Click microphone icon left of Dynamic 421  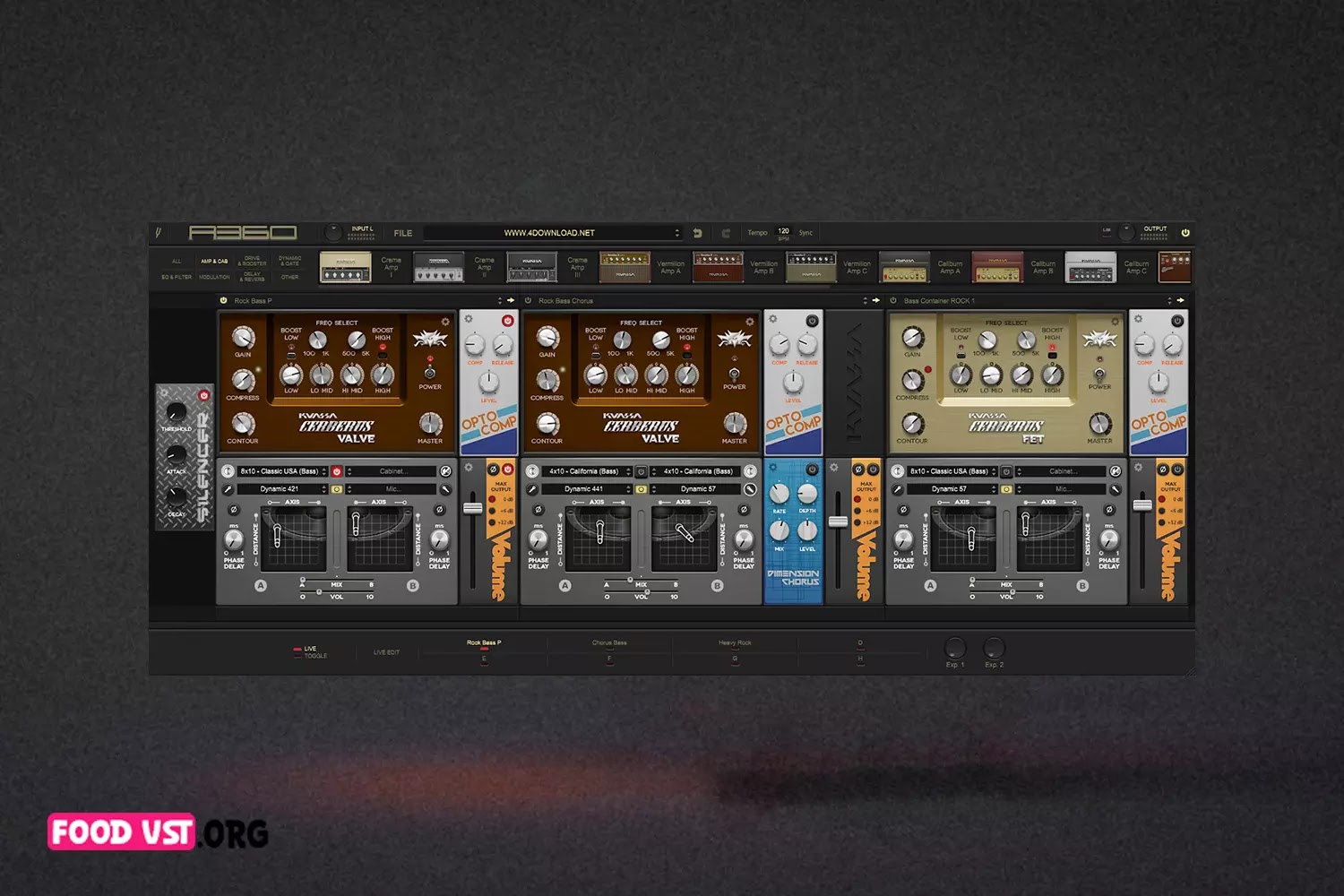228,489
